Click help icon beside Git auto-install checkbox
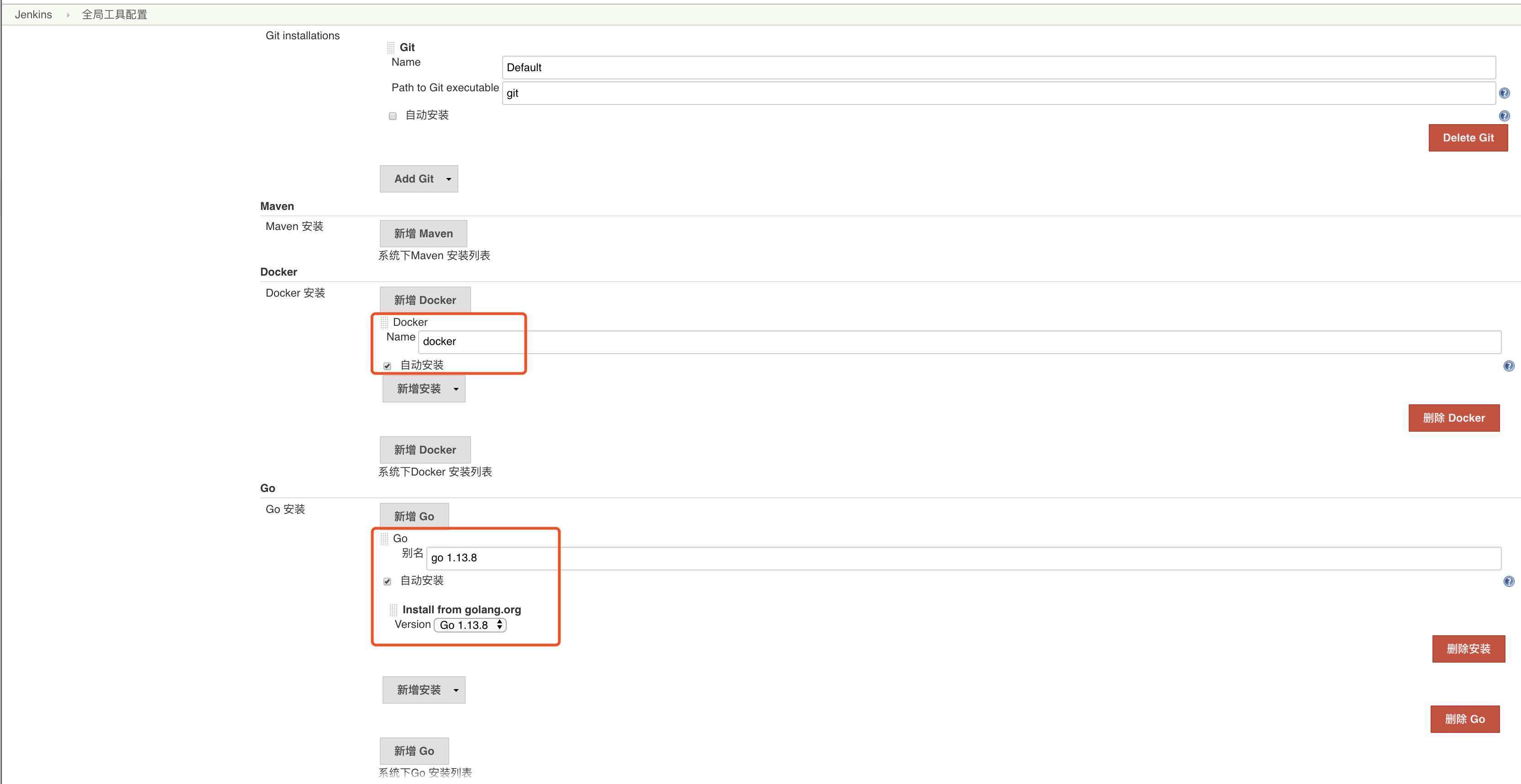Screen dimensions: 1521x784 point(1504,116)
